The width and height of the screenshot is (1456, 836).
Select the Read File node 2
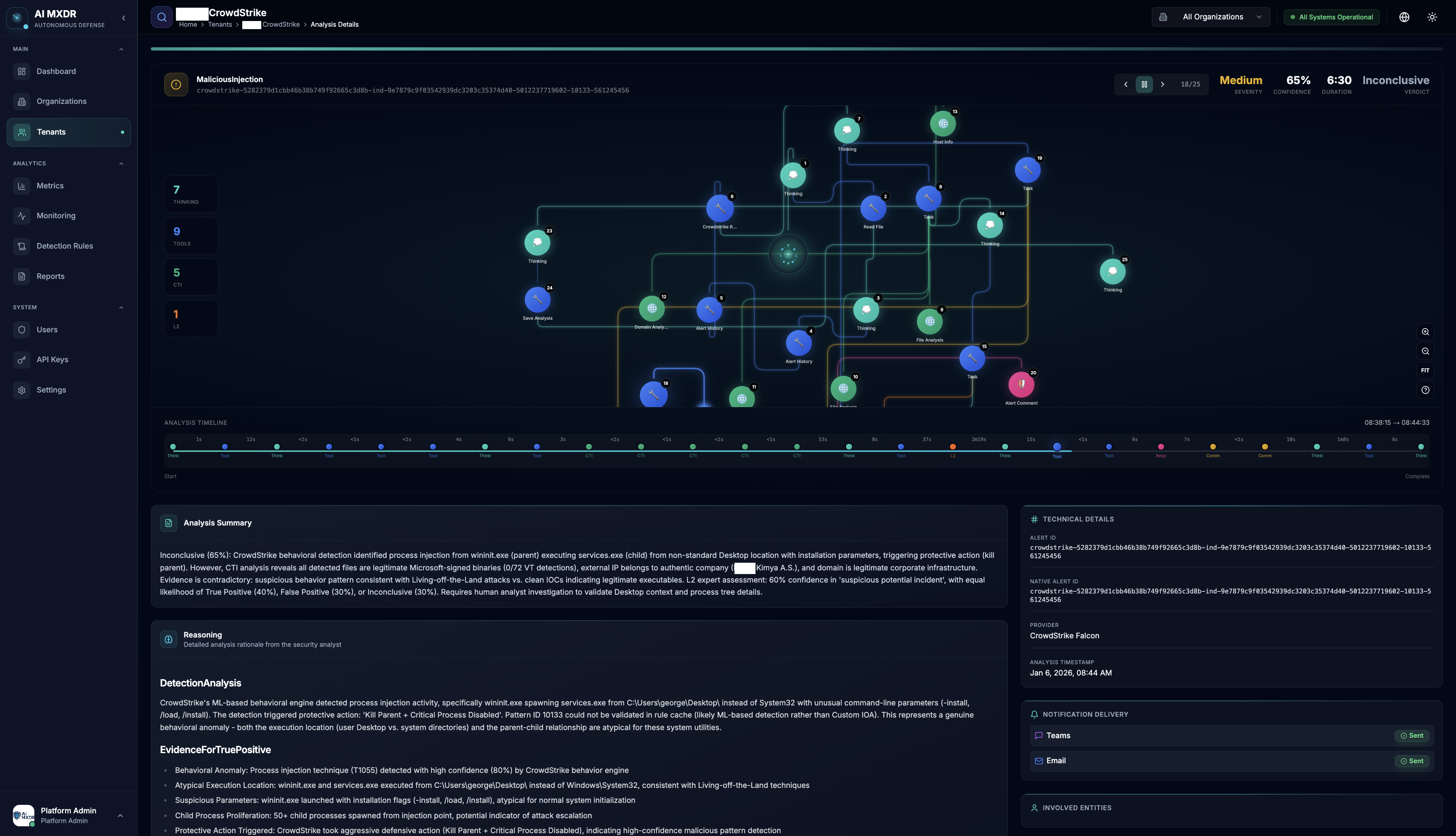click(873, 208)
